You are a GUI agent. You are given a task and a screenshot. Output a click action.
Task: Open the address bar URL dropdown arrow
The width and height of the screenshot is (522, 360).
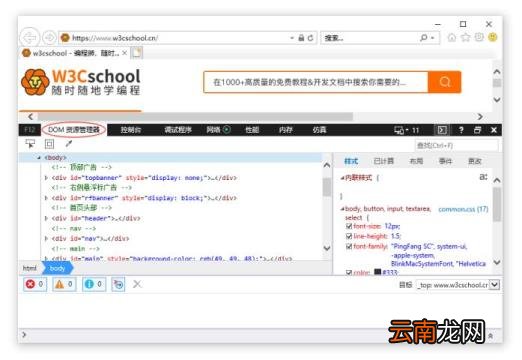tap(292, 38)
